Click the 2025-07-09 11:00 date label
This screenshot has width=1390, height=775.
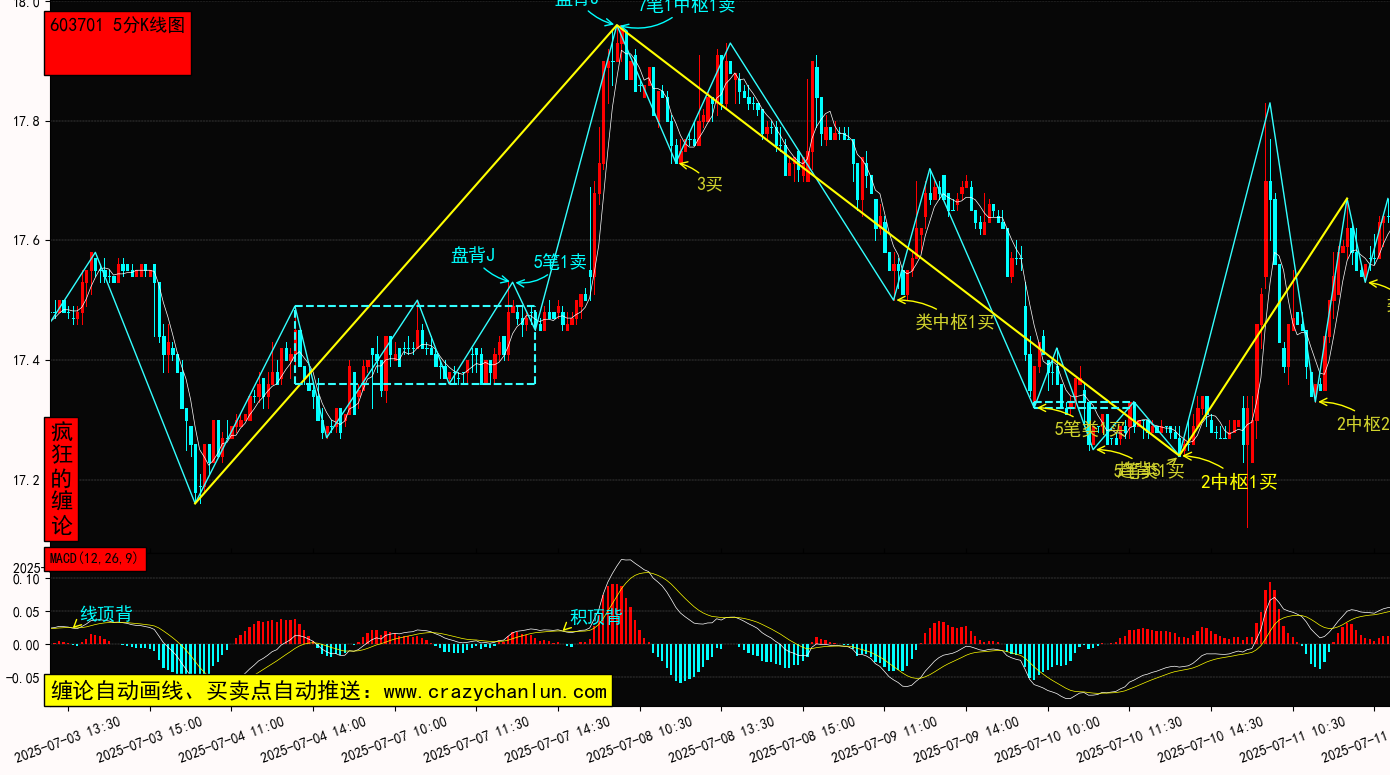pyautogui.click(x=884, y=738)
